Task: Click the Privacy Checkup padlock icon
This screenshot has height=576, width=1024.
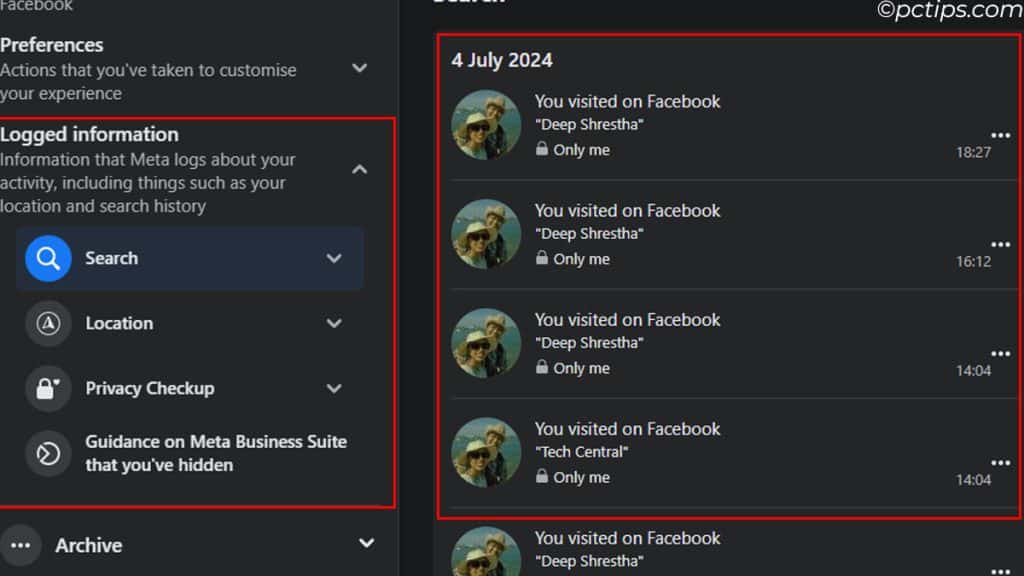Action: pyautogui.click(x=47, y=388)
